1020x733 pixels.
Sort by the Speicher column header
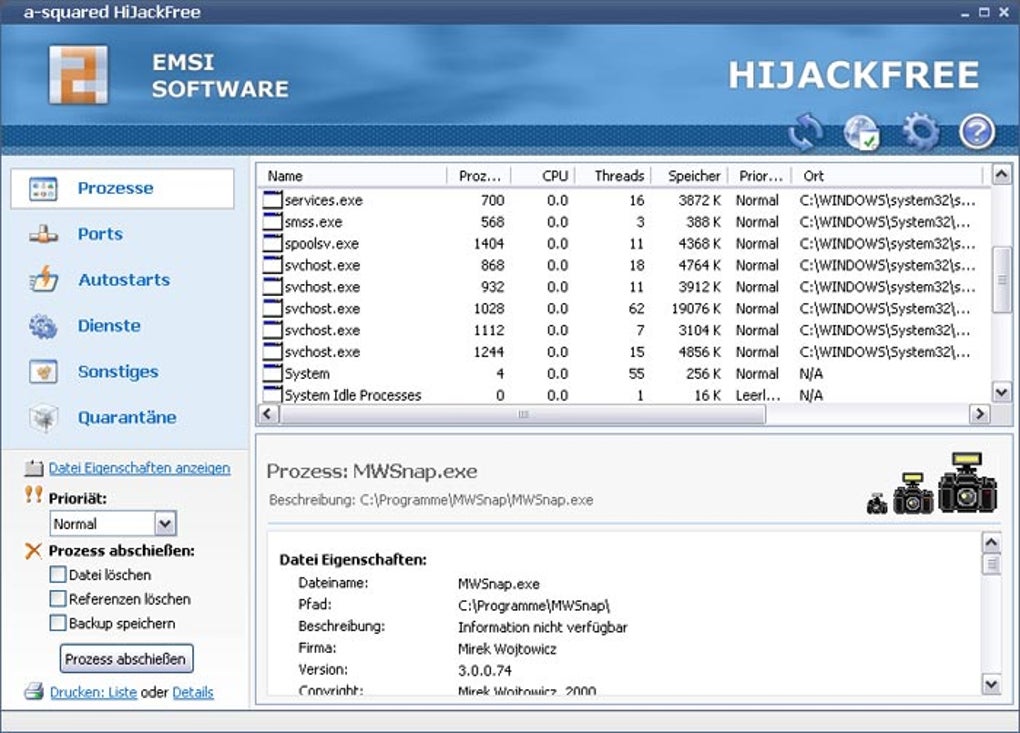tap(688, 176)
